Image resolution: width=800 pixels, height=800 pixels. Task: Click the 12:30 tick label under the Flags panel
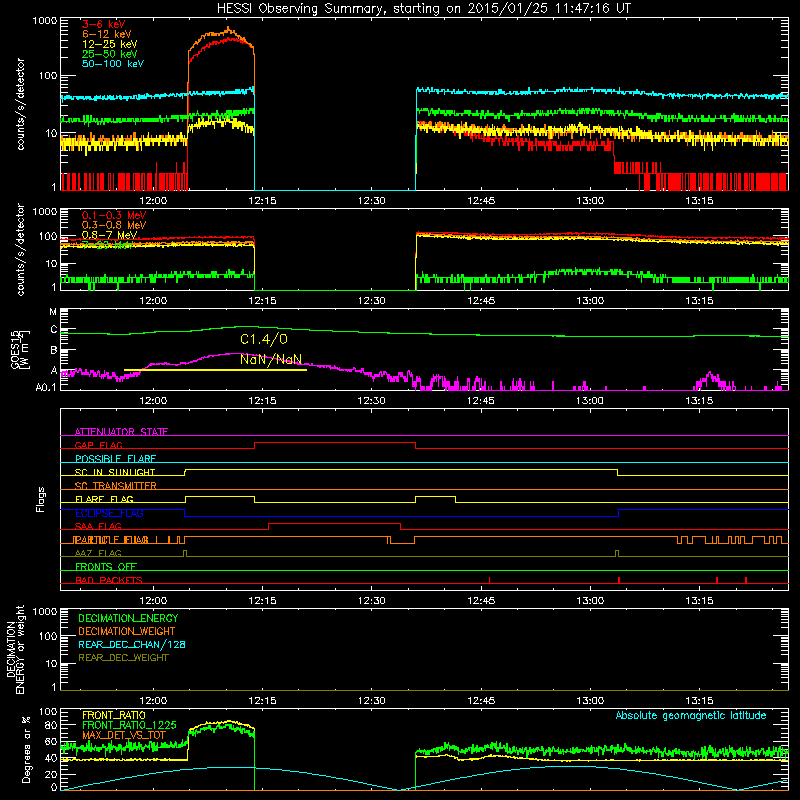pos(371,601)
